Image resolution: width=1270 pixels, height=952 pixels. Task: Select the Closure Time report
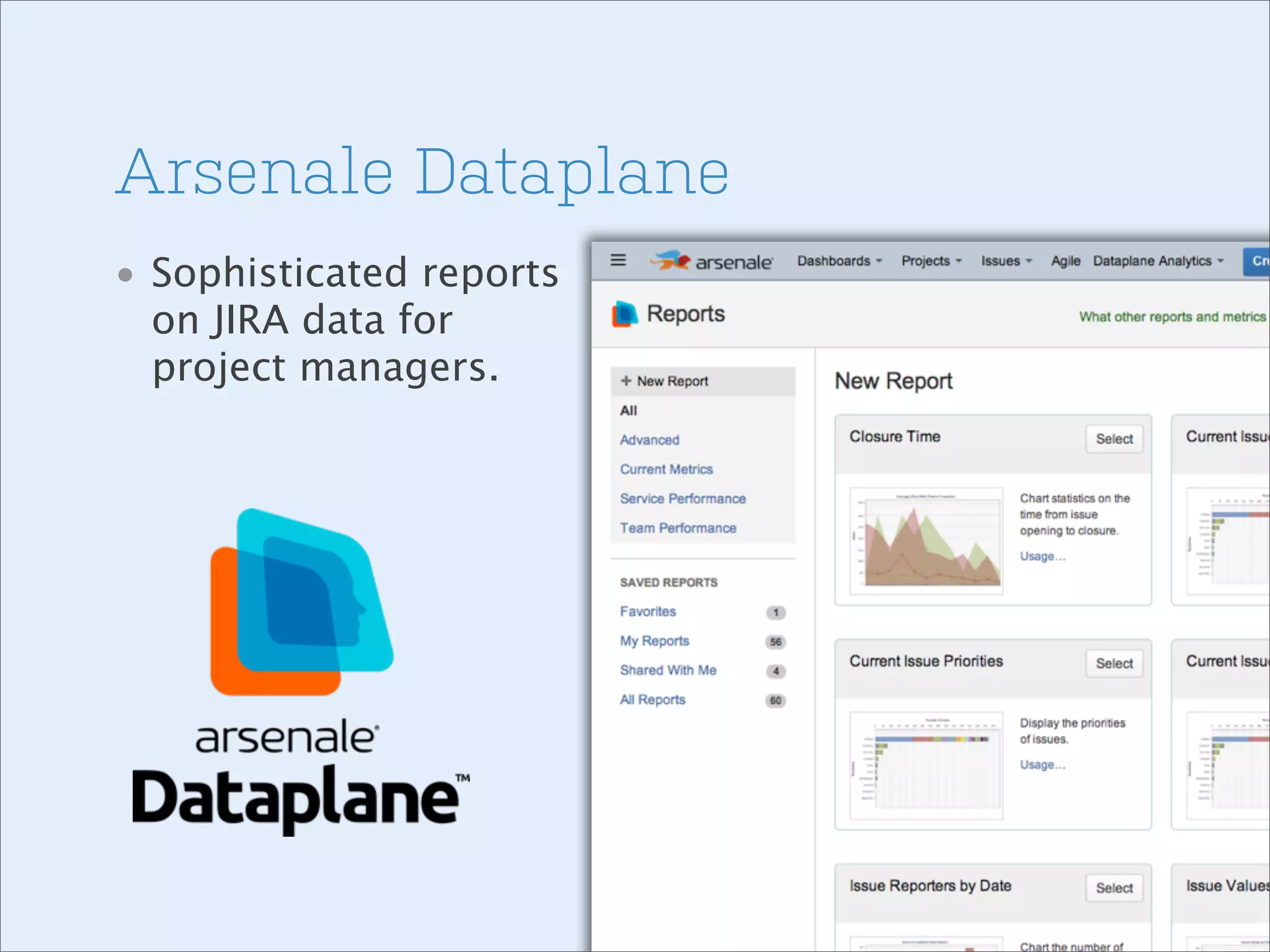(x=1114, y=439)
